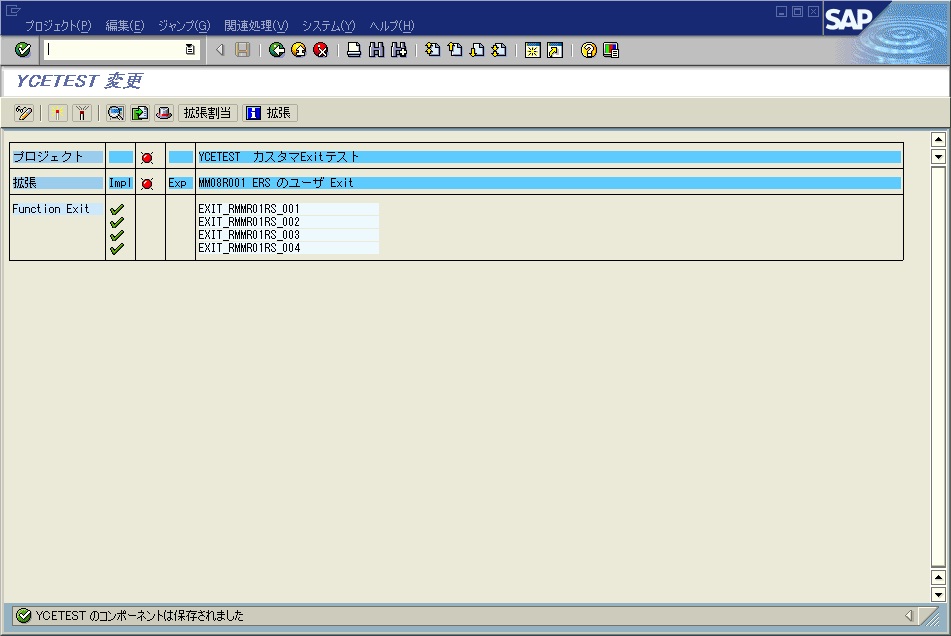Click the Exit icon in the standard toolbar
This screenshot has width=951, height=636.
(x=297, y=51)
